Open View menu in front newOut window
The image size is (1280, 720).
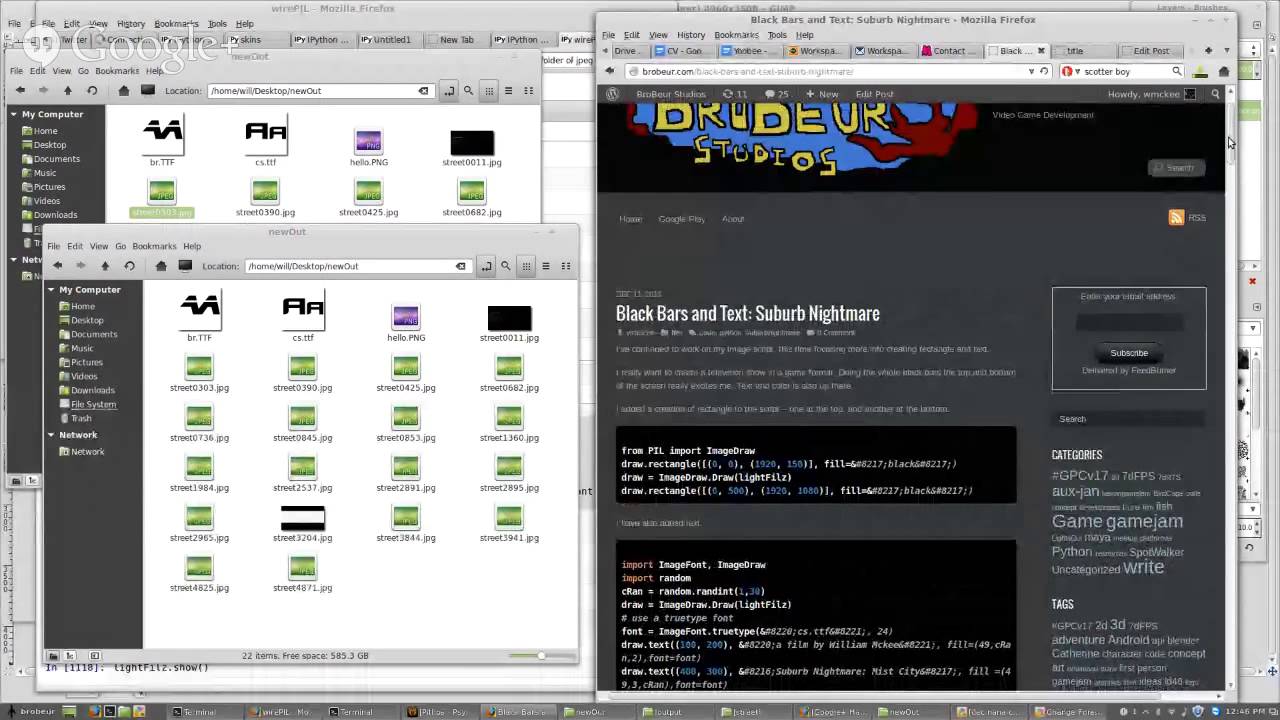(99, 246)
